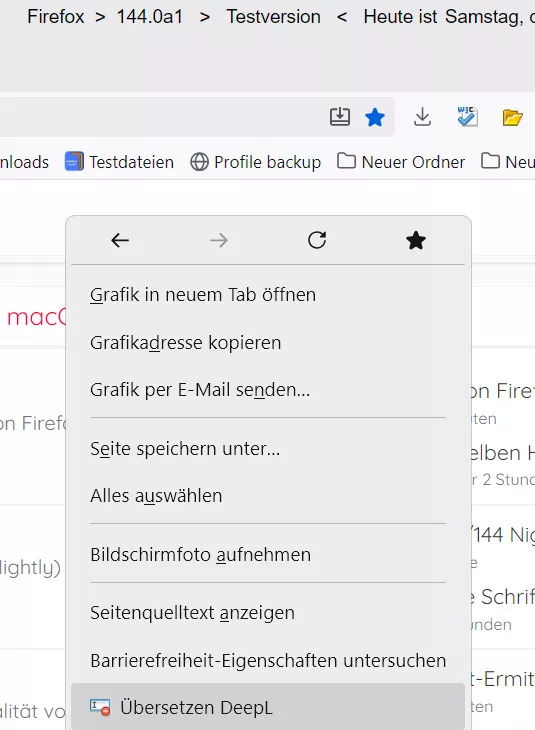Select Seitenquelltext anzeigen
535x730 pixels.
click(268, 613)
